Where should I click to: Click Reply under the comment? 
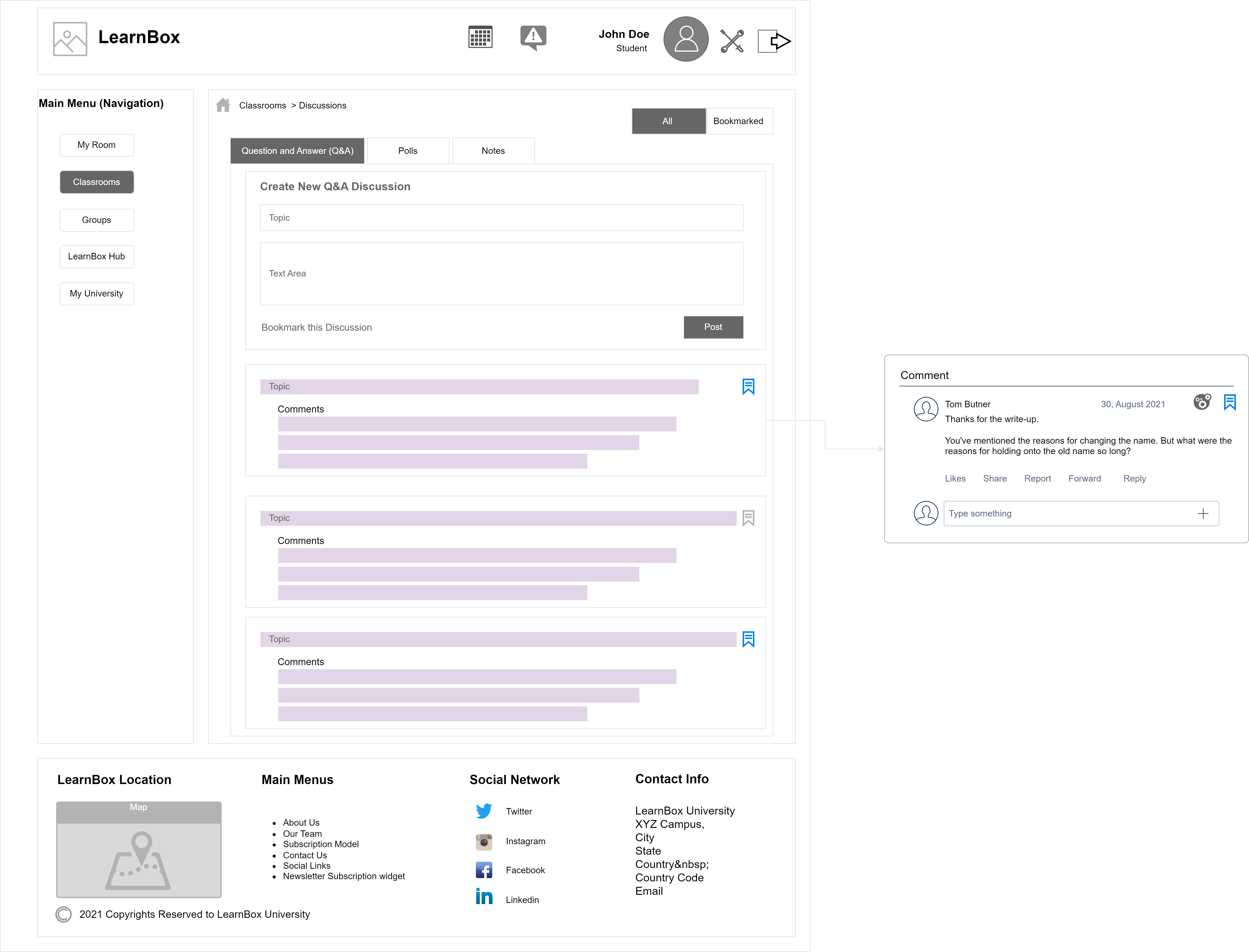1134,478
